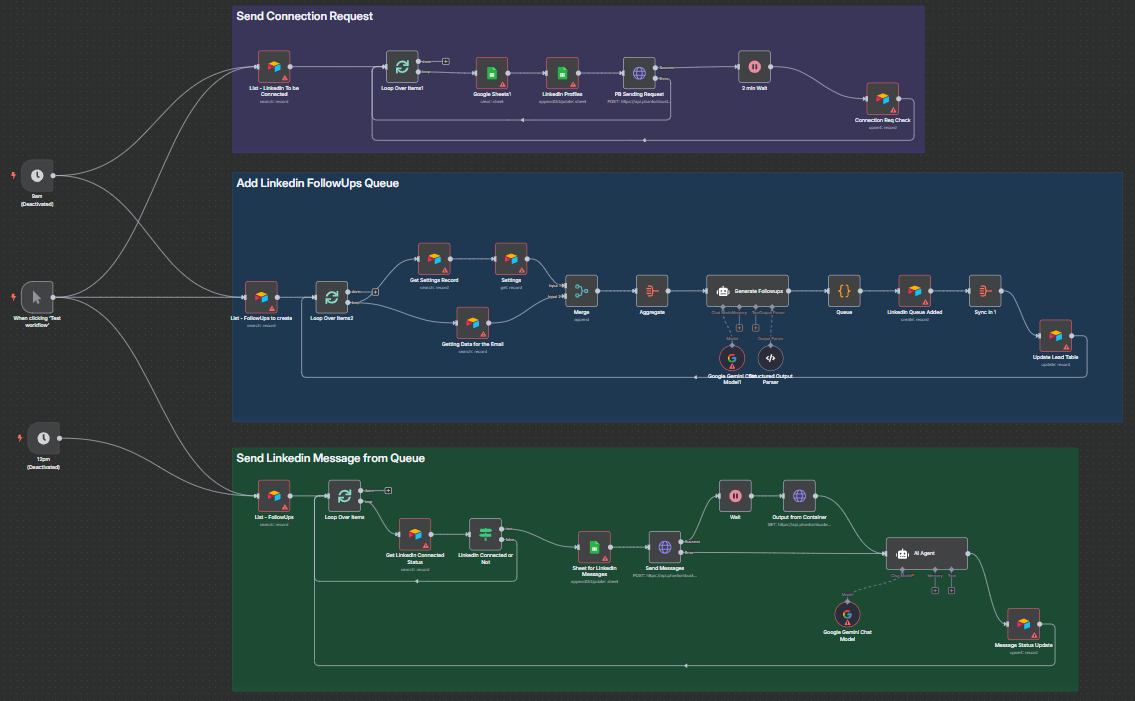Open the 'Google Gemini Chat Model1' sub-node

tap(732, 358)
